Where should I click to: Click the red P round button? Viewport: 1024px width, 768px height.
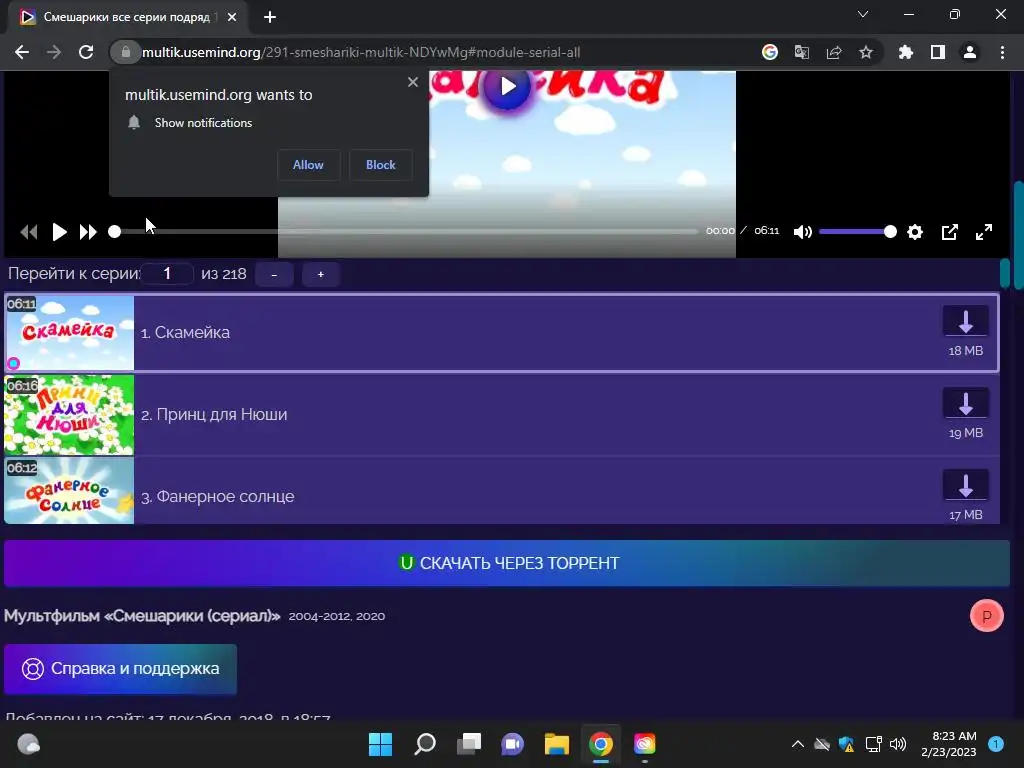(986, 615)
